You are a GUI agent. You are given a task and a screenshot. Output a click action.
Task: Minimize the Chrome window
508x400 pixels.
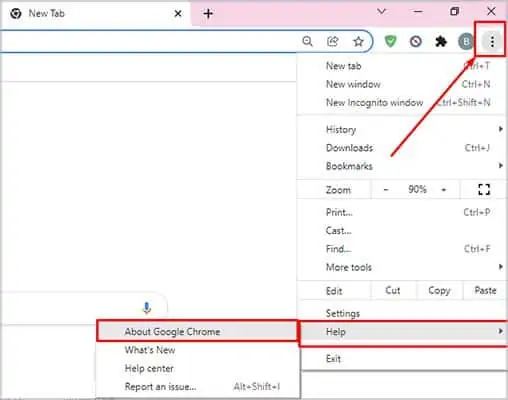tap(418, 12)
